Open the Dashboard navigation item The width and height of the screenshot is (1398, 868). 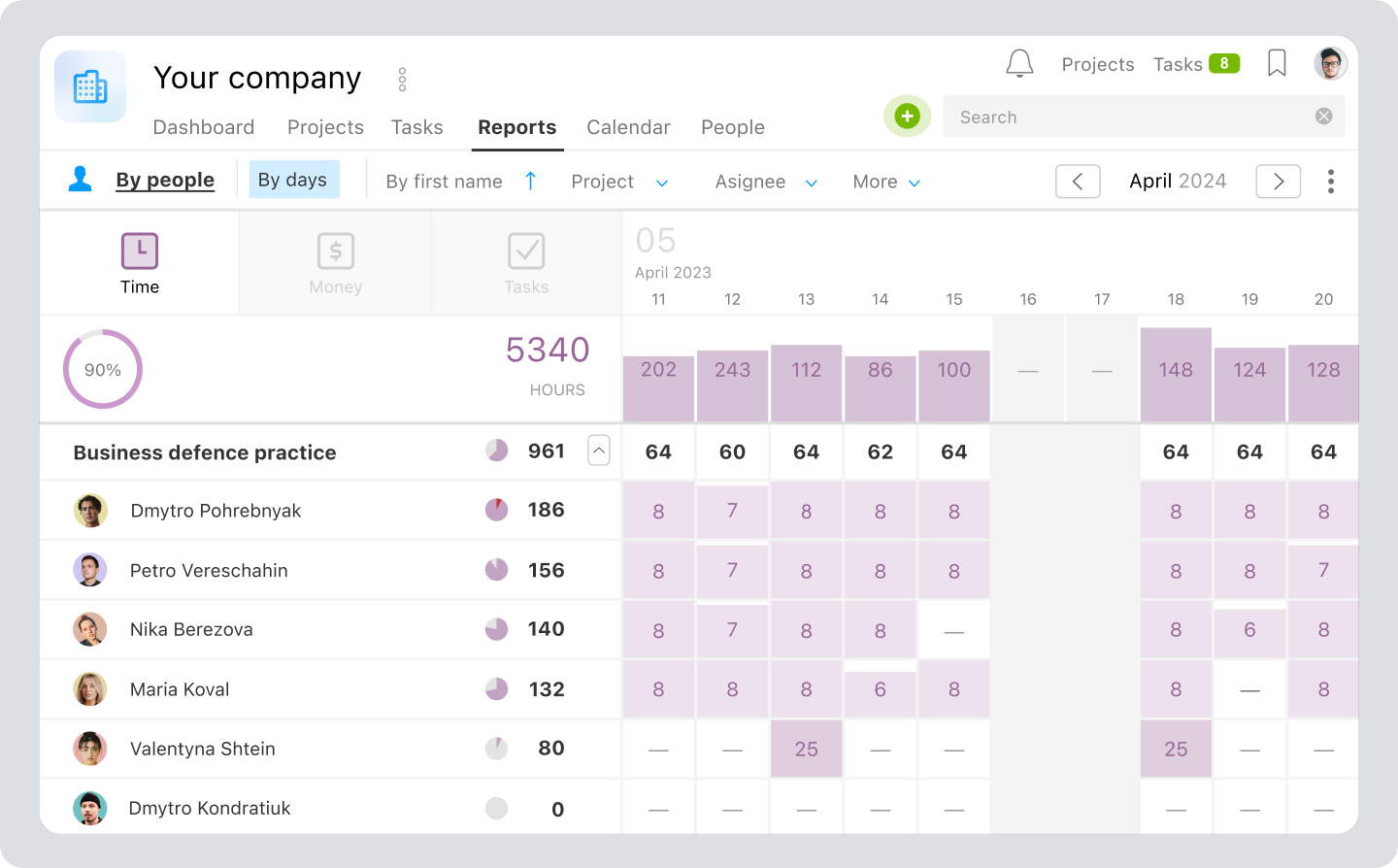pyautogui.click(x=204, y=127)
